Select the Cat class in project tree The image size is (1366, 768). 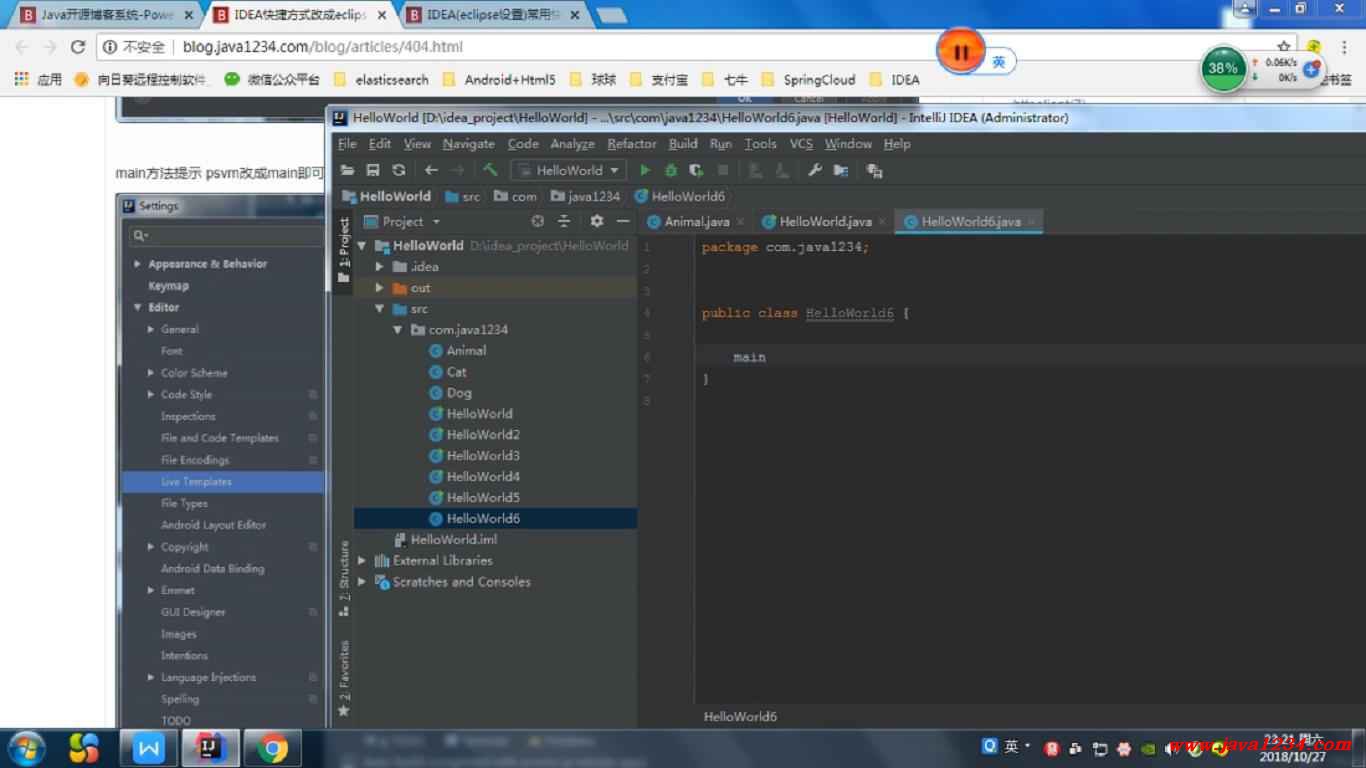tap(456, 372)
